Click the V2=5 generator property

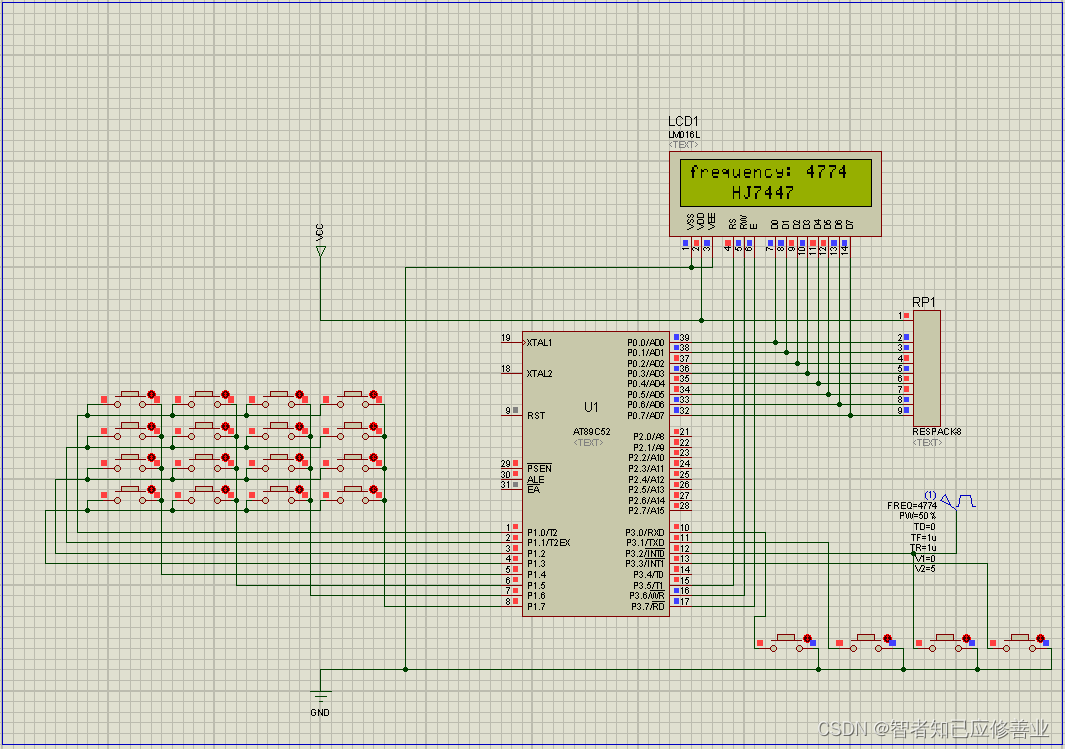pos(925,569)
